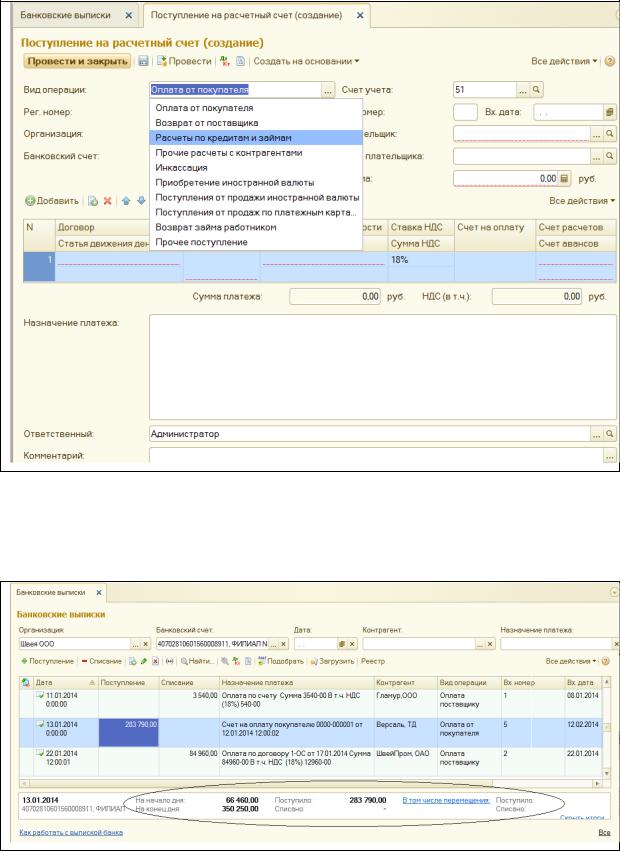Screen dimensions: 620x851
Task: Select row ШвейПром, ОАО dated 22.01.2014
Action: 311,762
